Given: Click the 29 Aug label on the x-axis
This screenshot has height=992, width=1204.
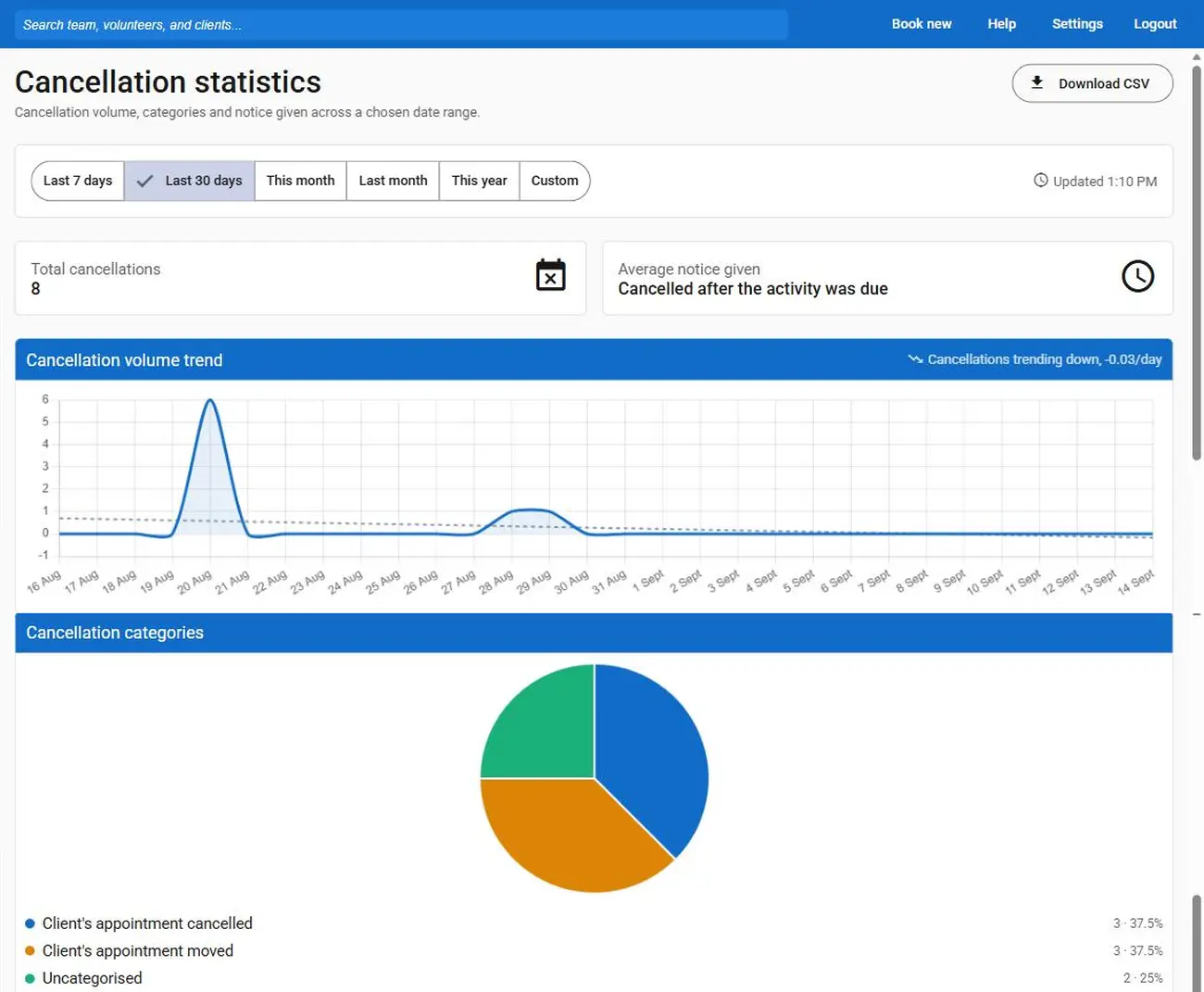Looking at the screenshot, I should (x=534, y=582).
